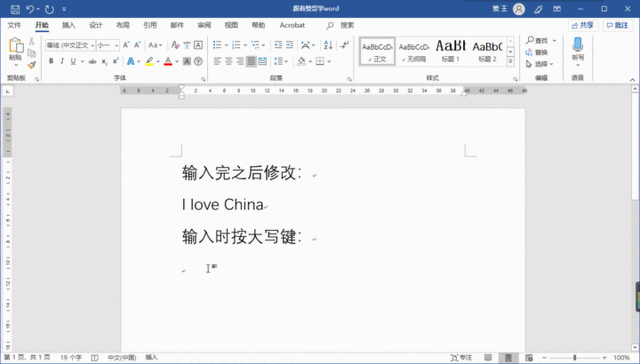Paste clipboard contents with 粘贴
This screenshot has width=640, height=364.
[x=16, y=58]
